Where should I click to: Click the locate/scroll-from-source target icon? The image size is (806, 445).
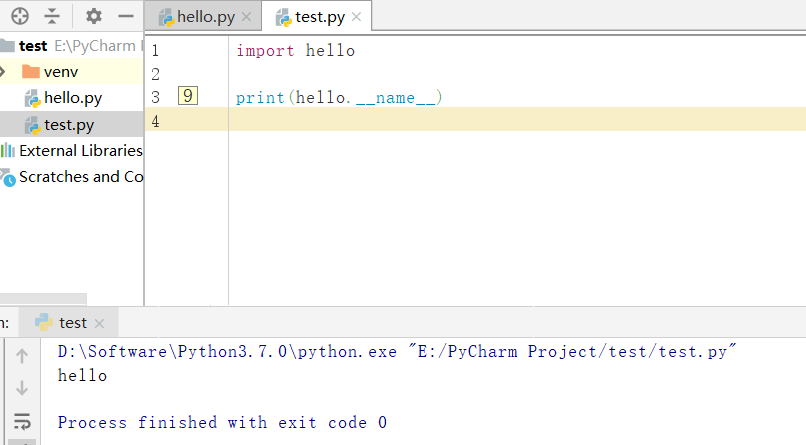click(x=20, y=16)
